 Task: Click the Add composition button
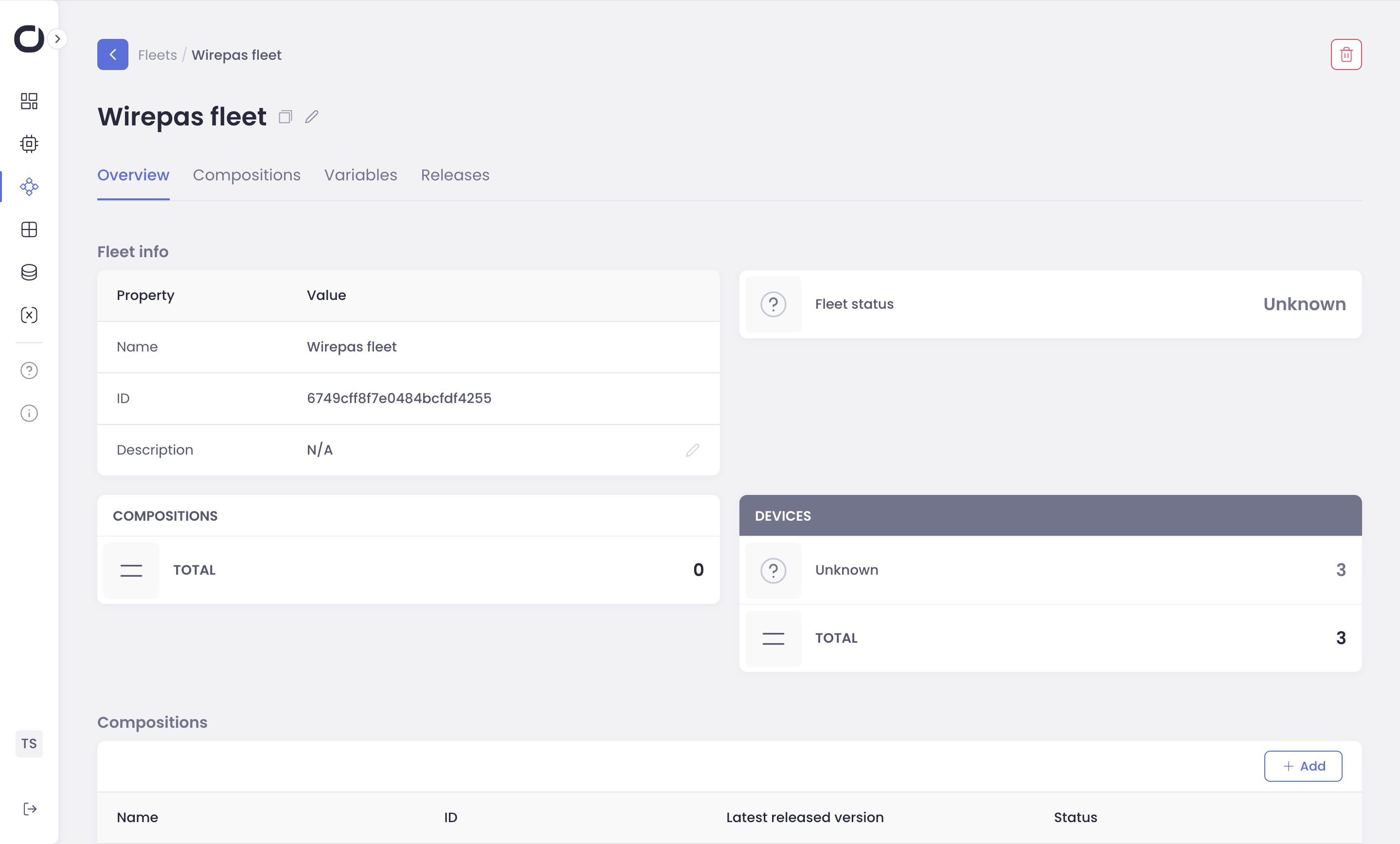tap(1303, 766)
